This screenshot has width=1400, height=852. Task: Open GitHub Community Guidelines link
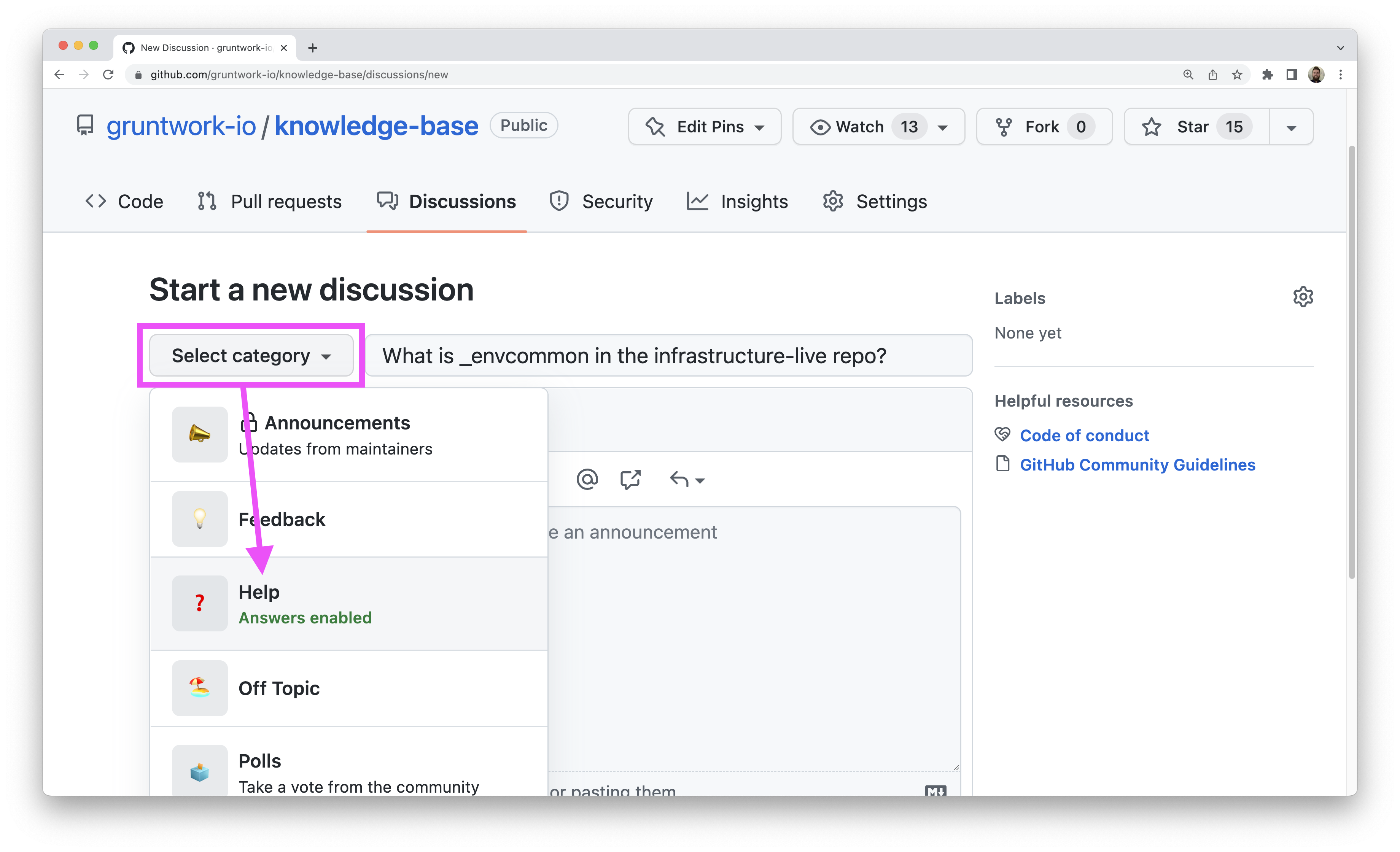tap(1137, 465)
